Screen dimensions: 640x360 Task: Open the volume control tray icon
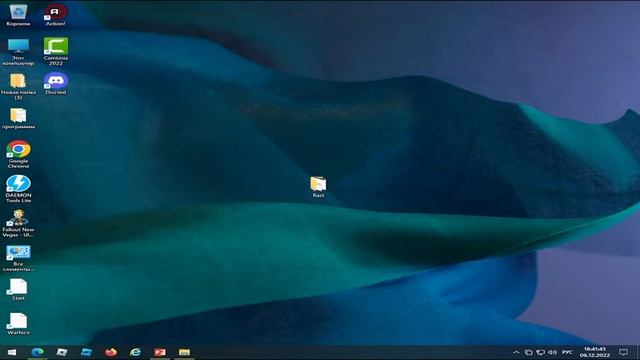[x=553, y=352]
